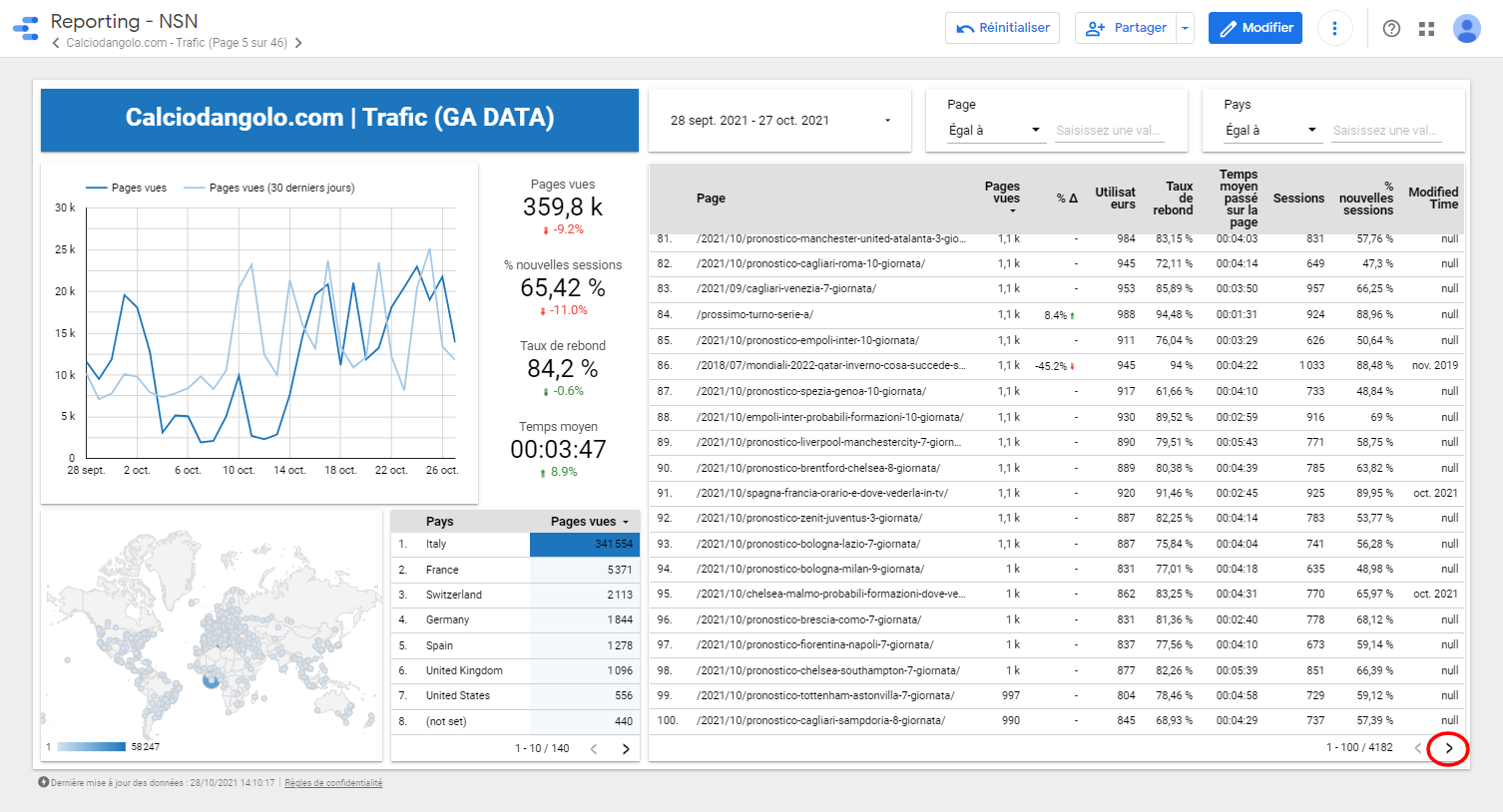Click the Réinitialiser button

pos(1002,28)
